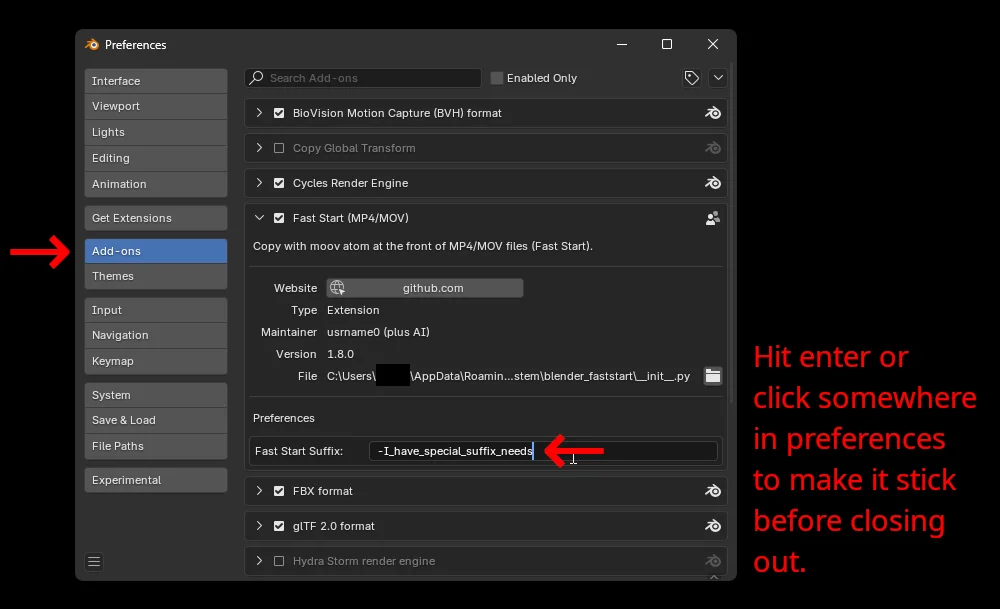The height and width of the screenshot is (609, 1000).
Task: Disable Fast Start (MP4/MOV) add-on
Action: 279,218
